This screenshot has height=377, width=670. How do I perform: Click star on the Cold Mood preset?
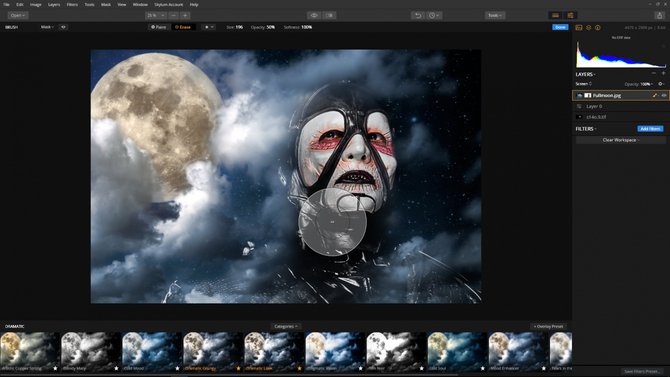pyautogui.click(x=177, y=368)
